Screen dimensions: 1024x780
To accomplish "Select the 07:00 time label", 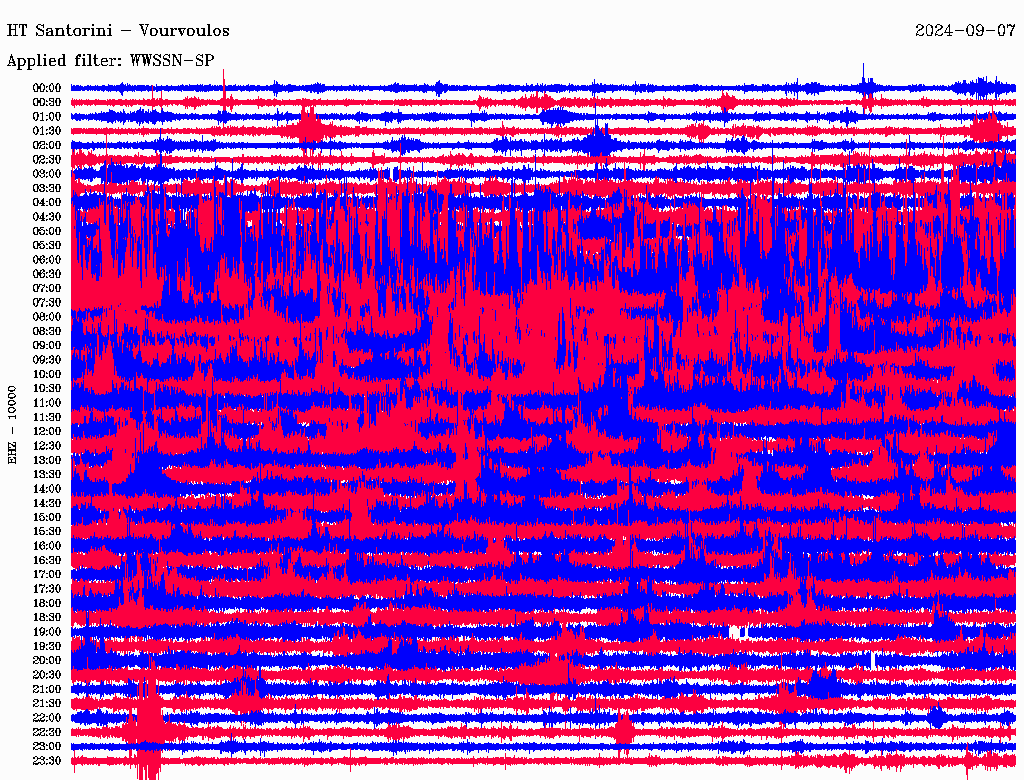I will coord(47,288).
